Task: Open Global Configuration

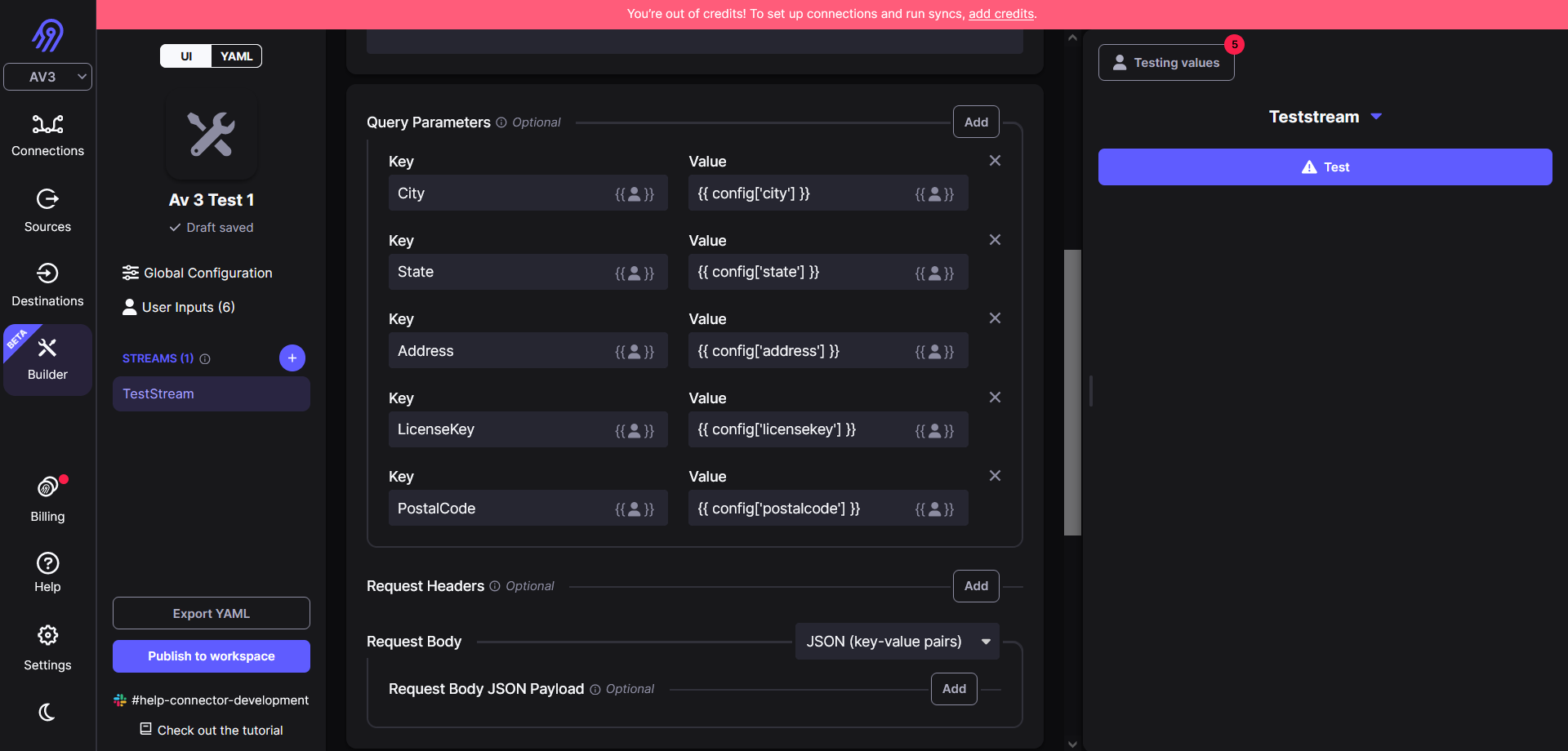Action: click(197, 273)
